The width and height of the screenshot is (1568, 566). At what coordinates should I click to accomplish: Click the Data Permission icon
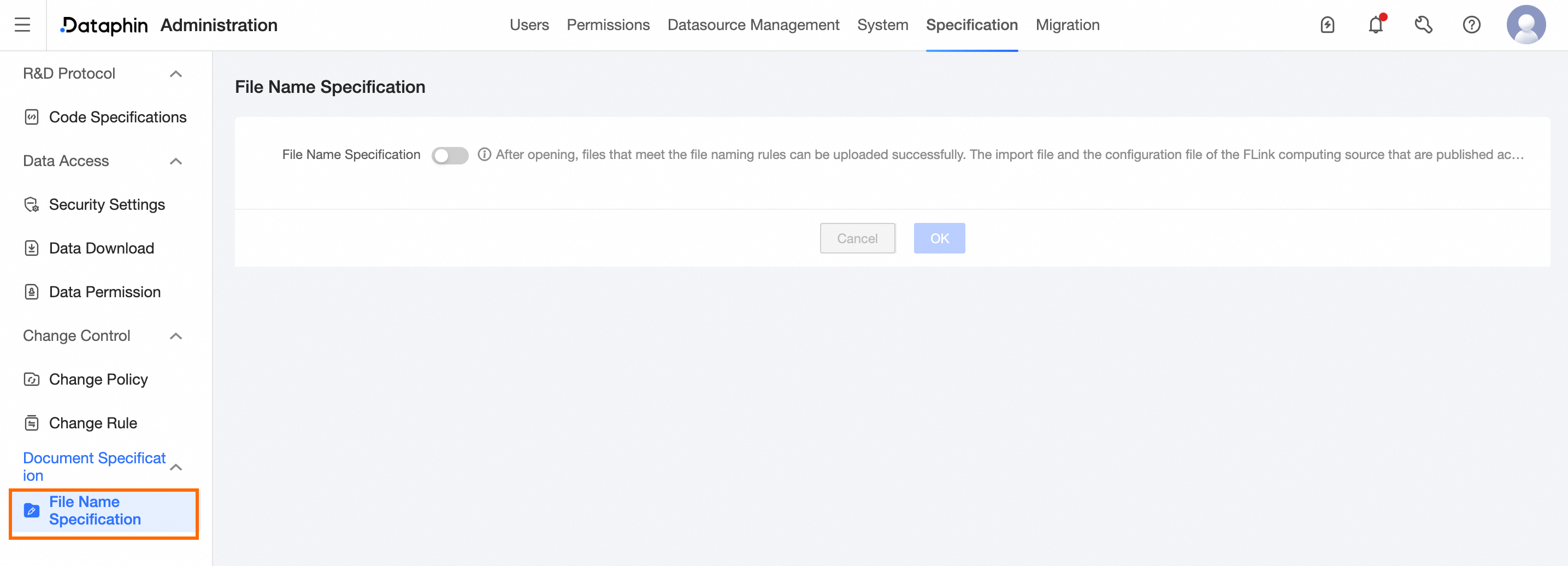click(32, 292)
